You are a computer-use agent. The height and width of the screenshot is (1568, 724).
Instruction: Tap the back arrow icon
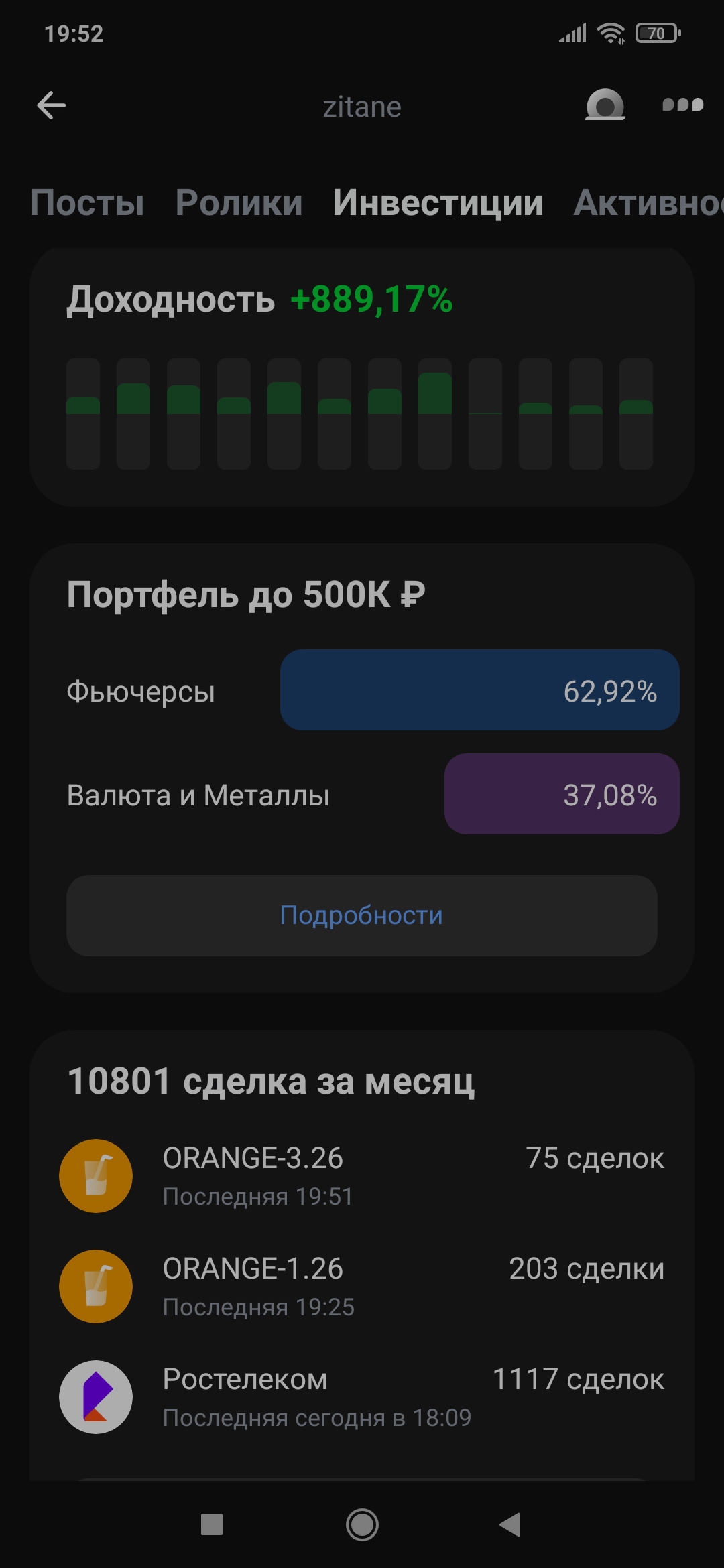coord(51,105)
